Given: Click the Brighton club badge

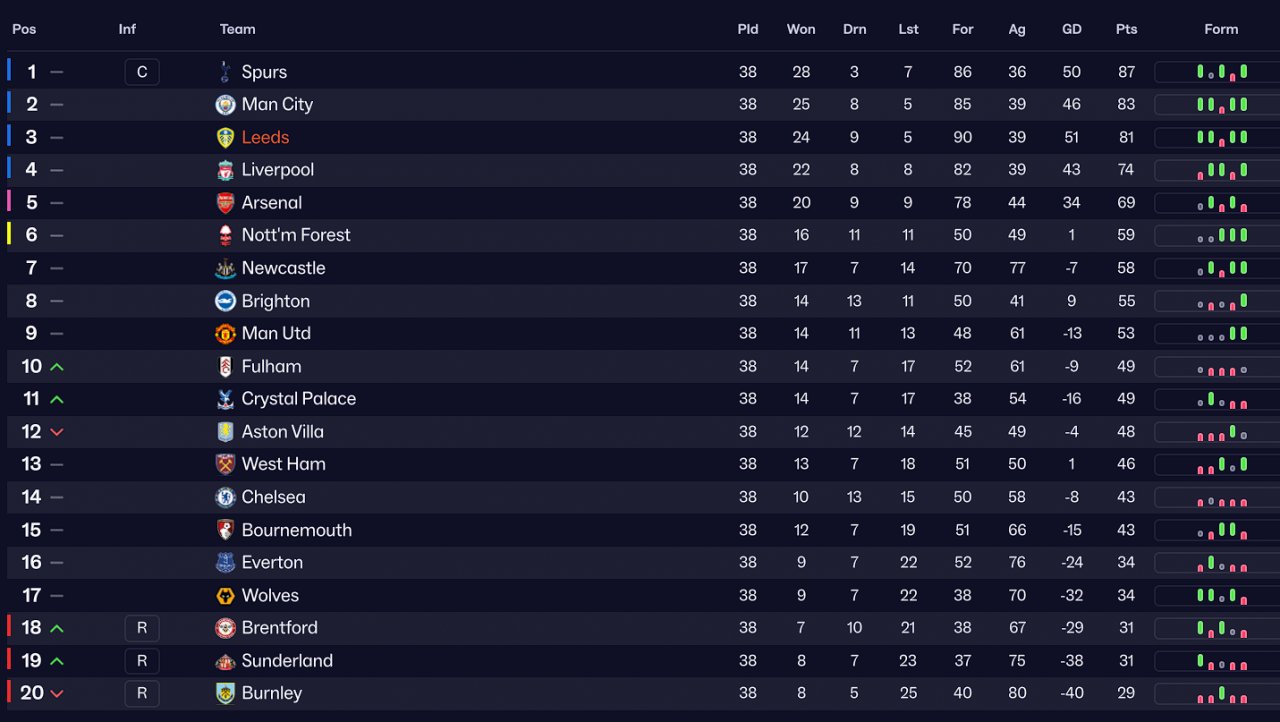Looking at the screenshot, I should pyautogui.click(x=225, y=301).
